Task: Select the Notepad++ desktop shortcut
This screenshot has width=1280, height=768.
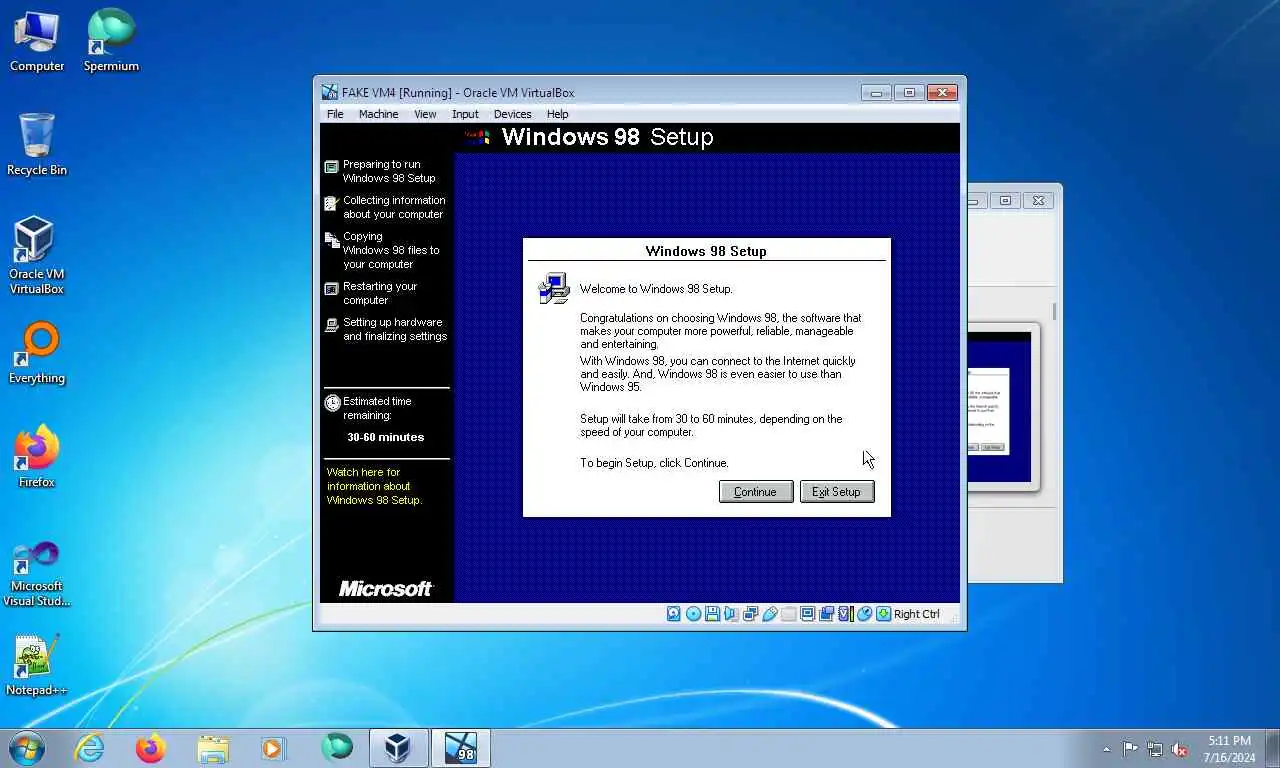Action: [x=37, y=665]
